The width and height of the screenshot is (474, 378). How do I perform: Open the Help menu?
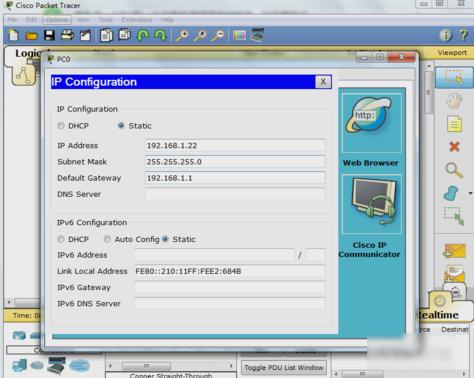[167, 20]
